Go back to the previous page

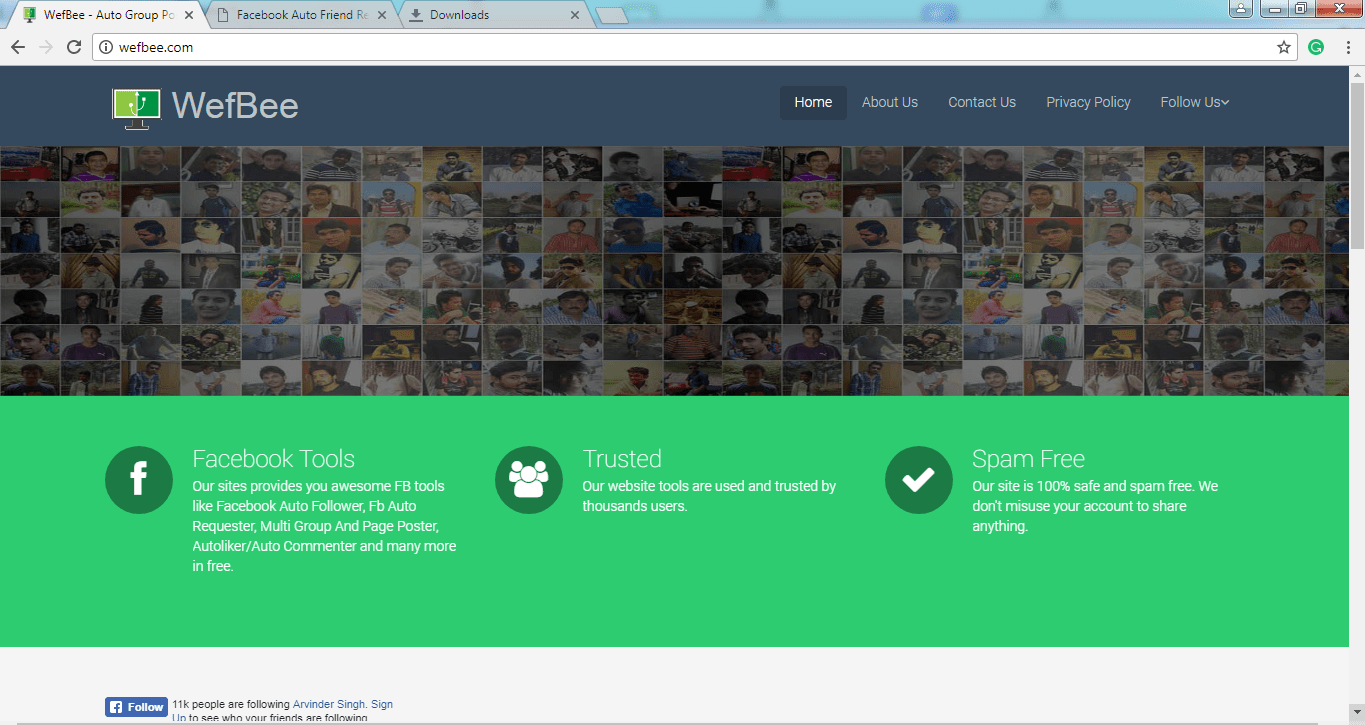click(x=17, y=47)
